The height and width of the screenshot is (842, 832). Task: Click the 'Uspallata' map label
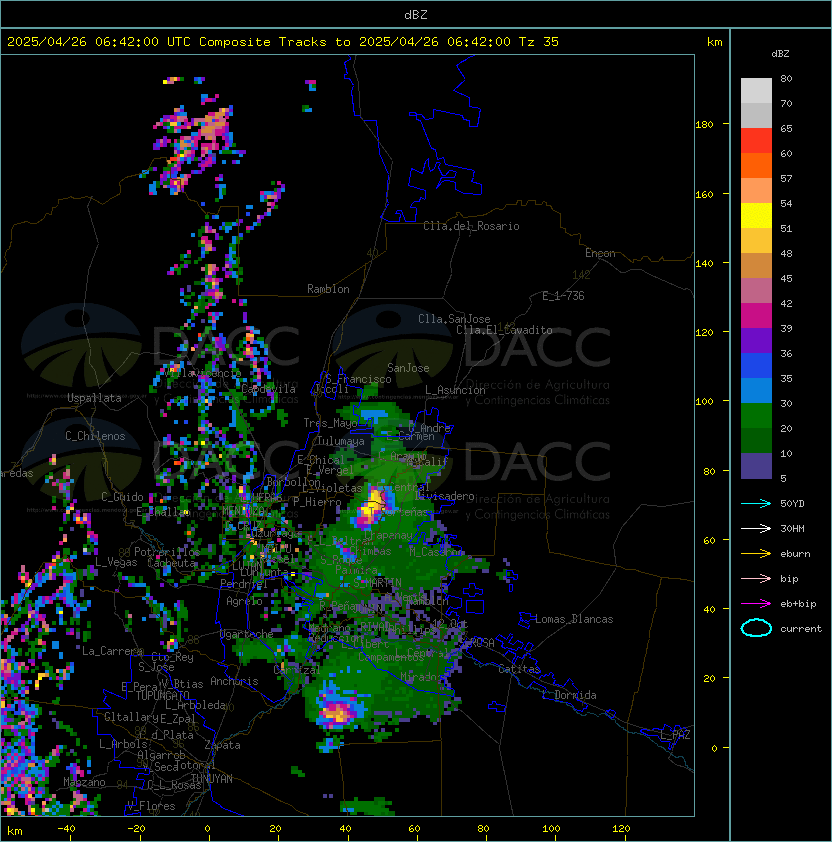94,398
